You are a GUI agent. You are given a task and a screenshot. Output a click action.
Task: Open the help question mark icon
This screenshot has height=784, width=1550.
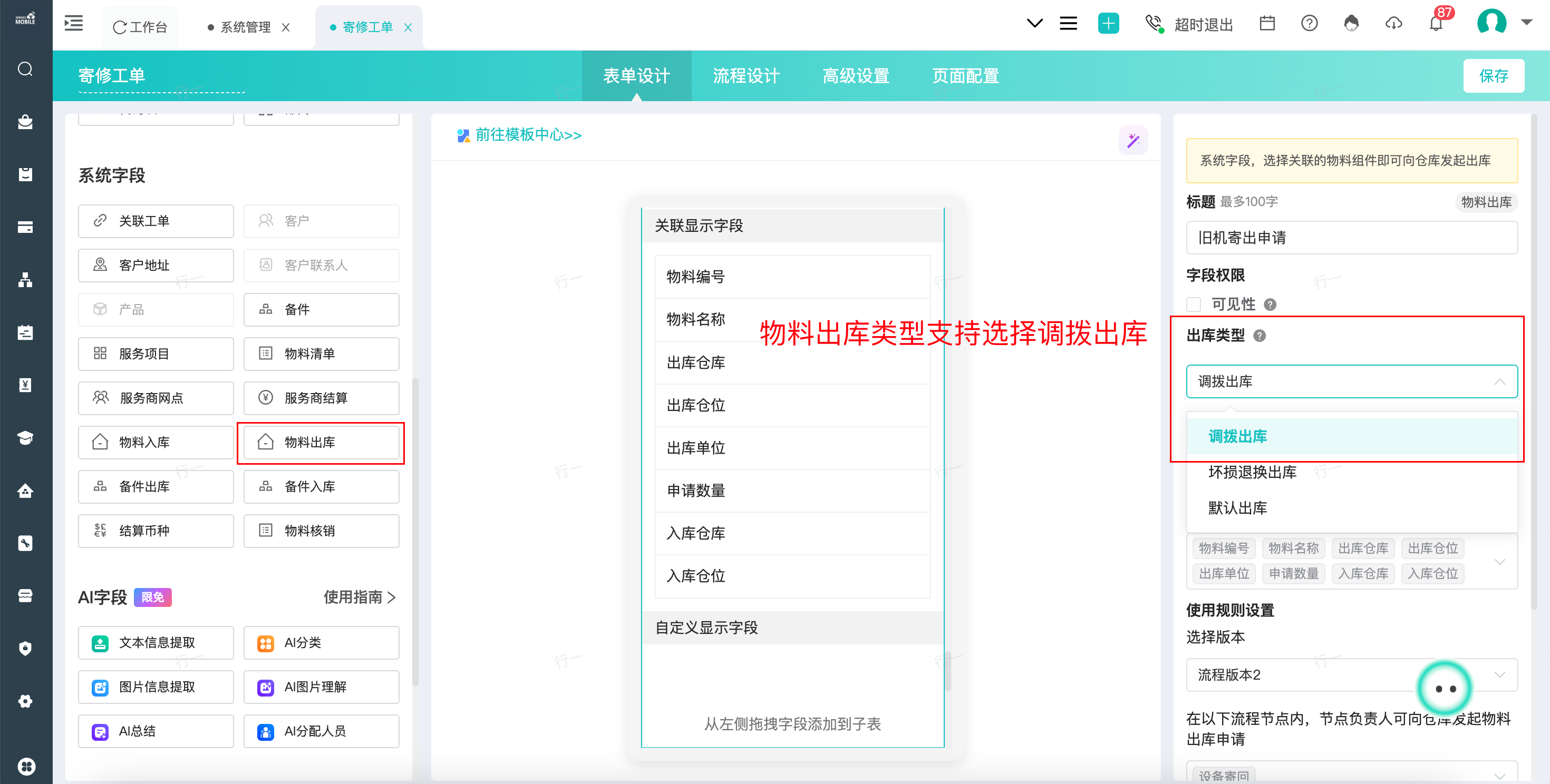(x=1309, y=24)
